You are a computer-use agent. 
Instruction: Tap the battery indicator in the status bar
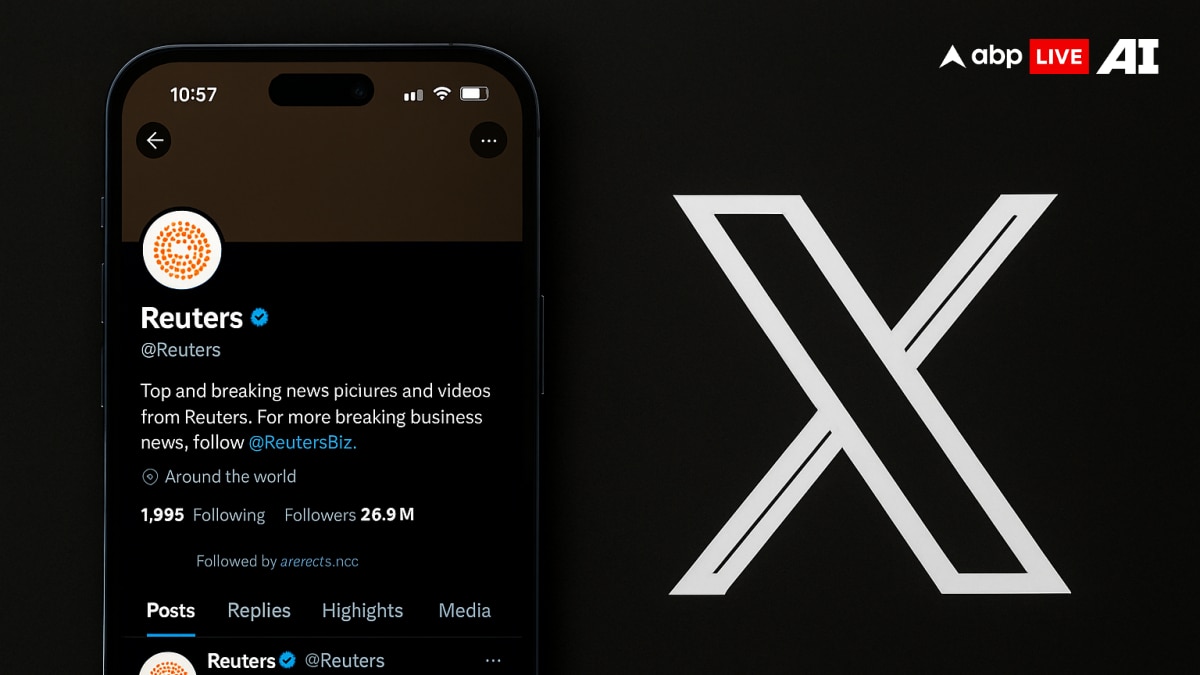point(474,94)
